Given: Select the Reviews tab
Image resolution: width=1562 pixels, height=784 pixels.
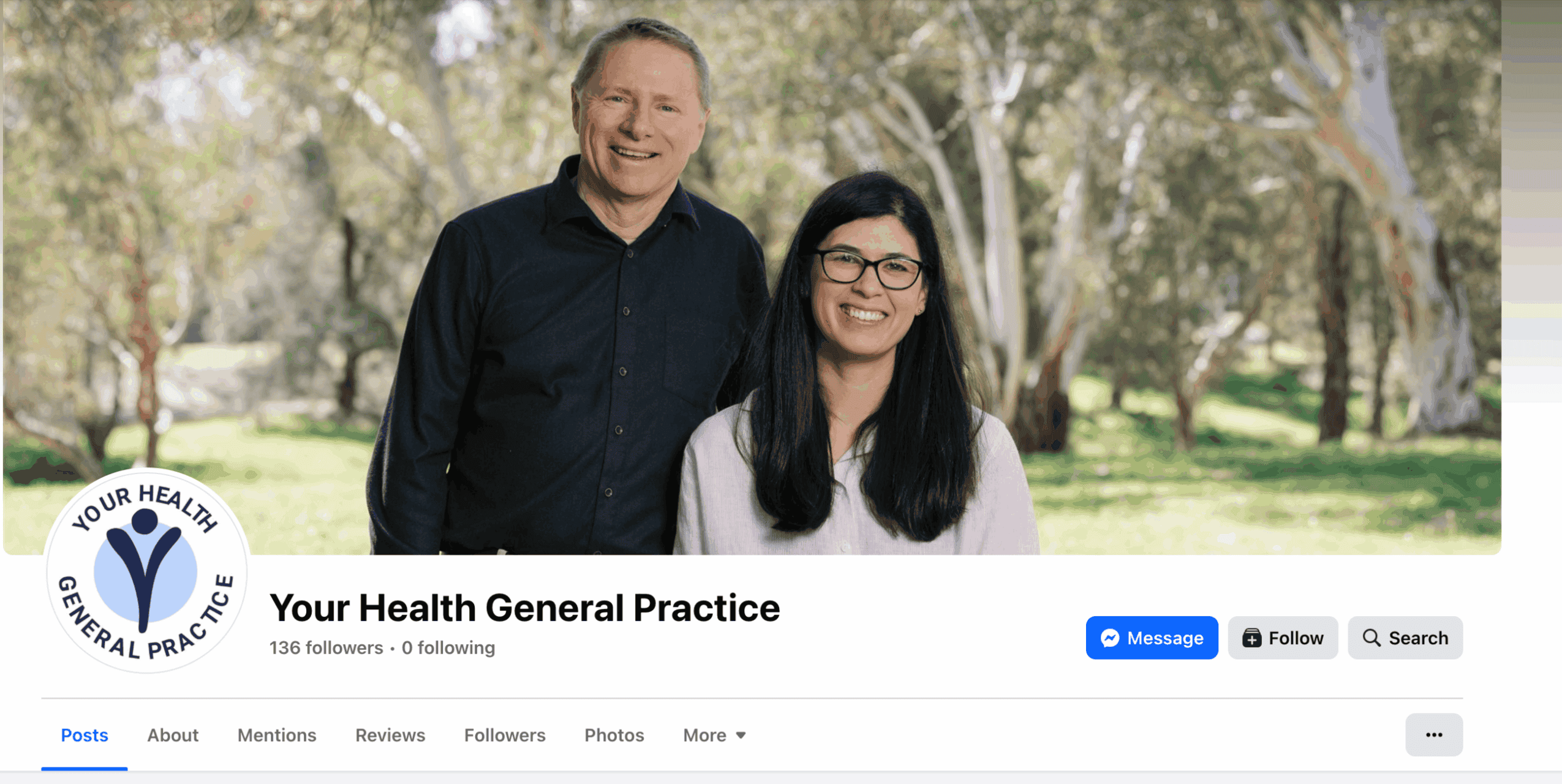Looking at the screenshot, I should click(390, 735).
